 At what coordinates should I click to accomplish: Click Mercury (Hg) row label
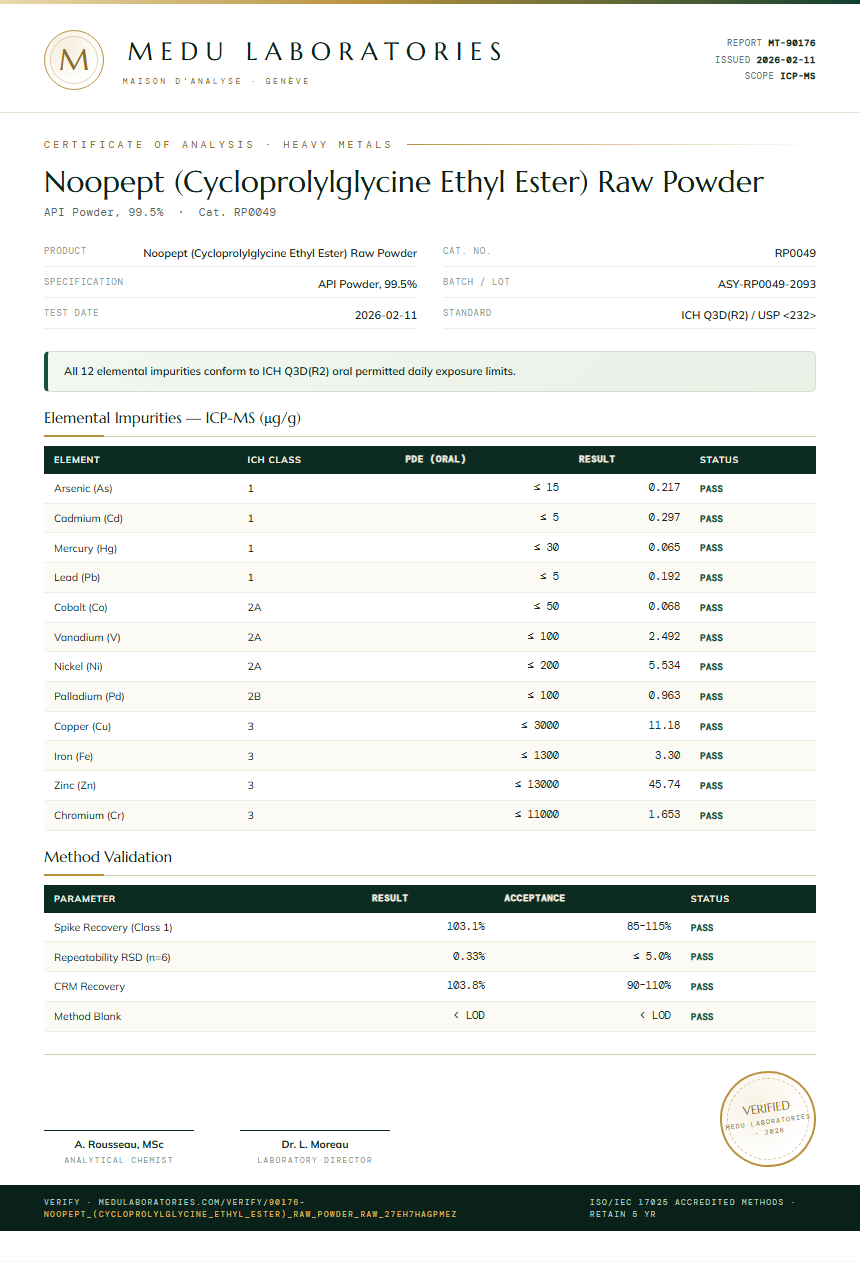(85, 548)
